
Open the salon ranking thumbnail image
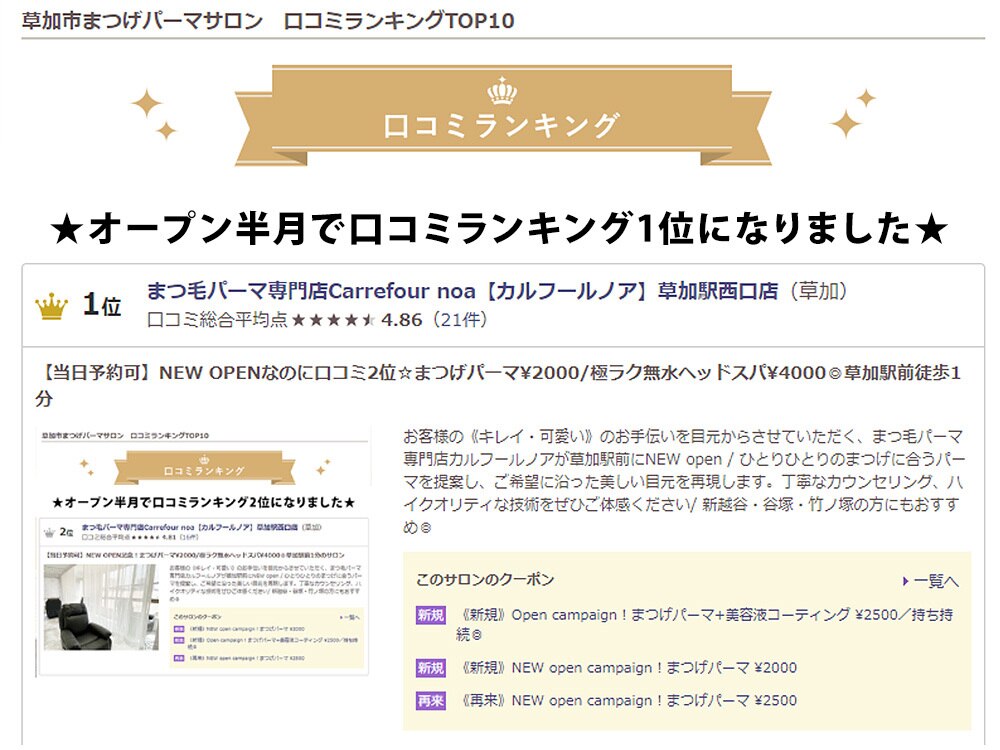203,552
